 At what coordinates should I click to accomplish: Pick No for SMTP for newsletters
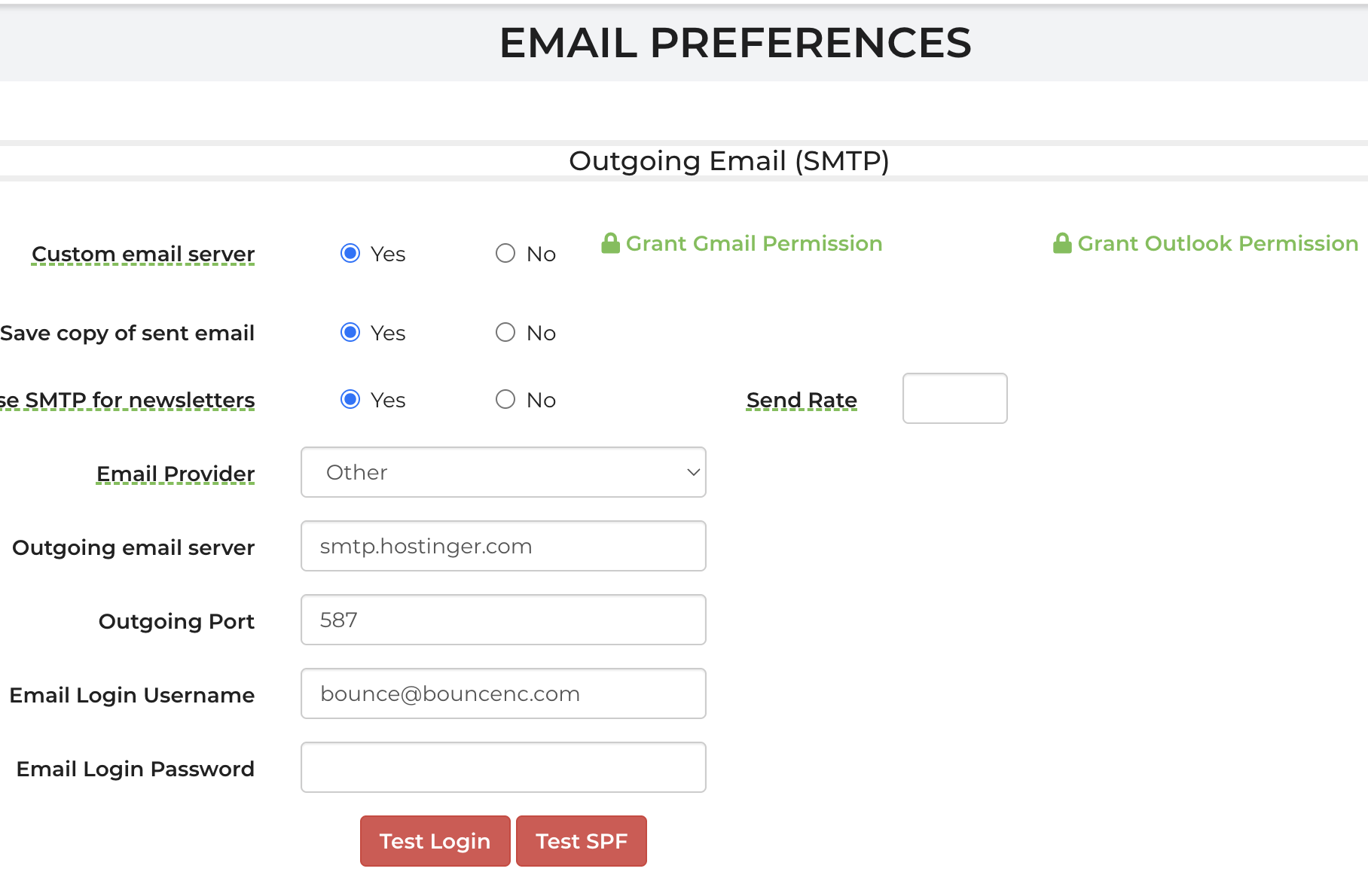(505, 399)
